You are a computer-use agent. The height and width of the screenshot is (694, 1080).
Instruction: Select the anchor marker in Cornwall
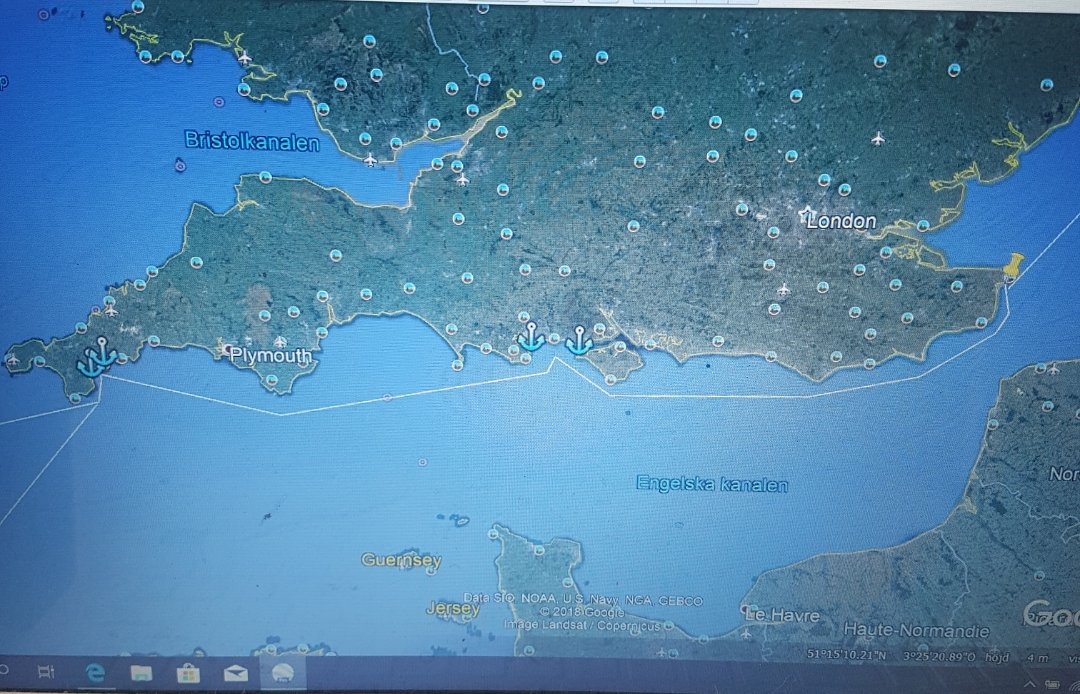coord(99,357)
